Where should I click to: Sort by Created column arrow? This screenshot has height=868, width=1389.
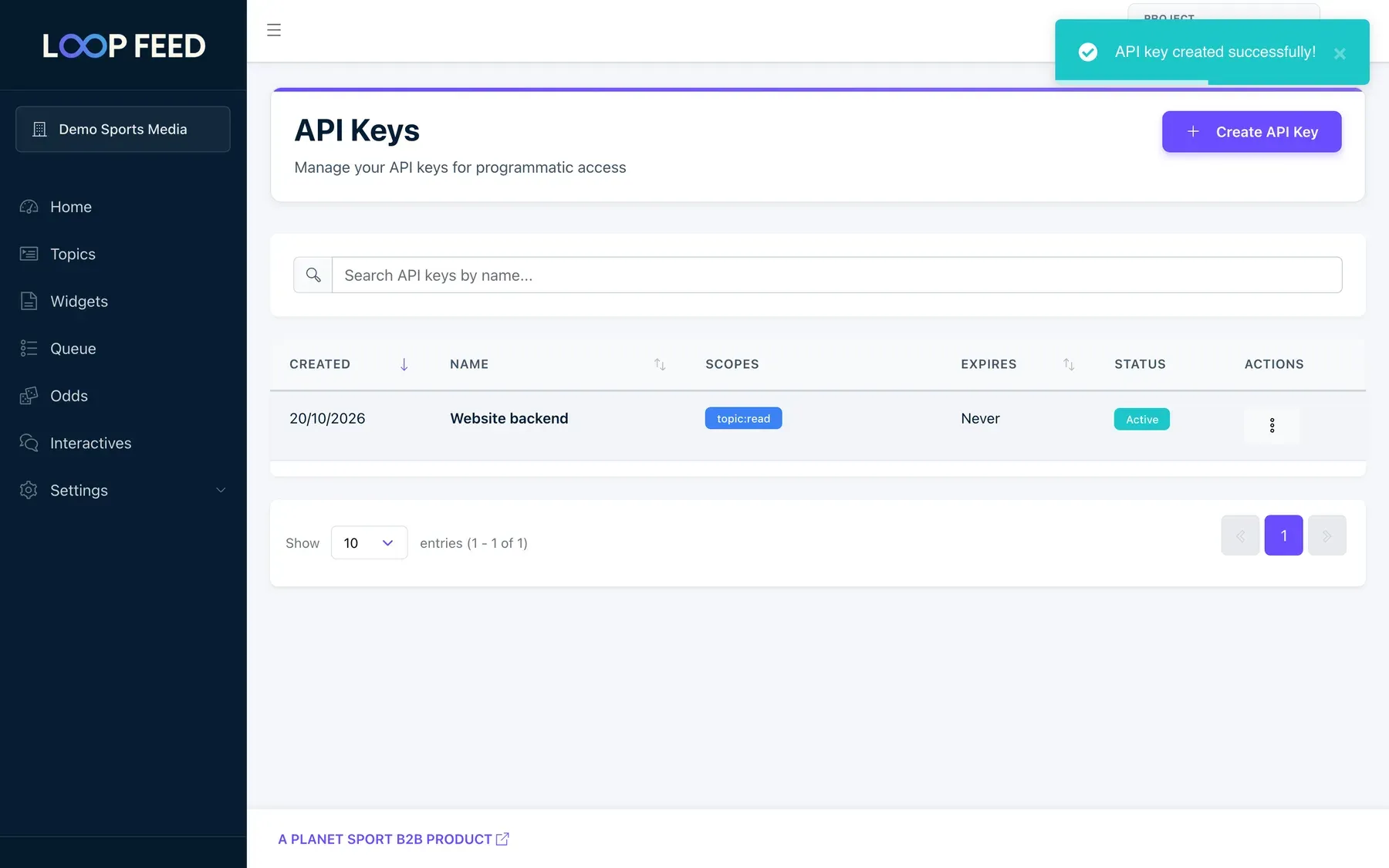point(404,364)
